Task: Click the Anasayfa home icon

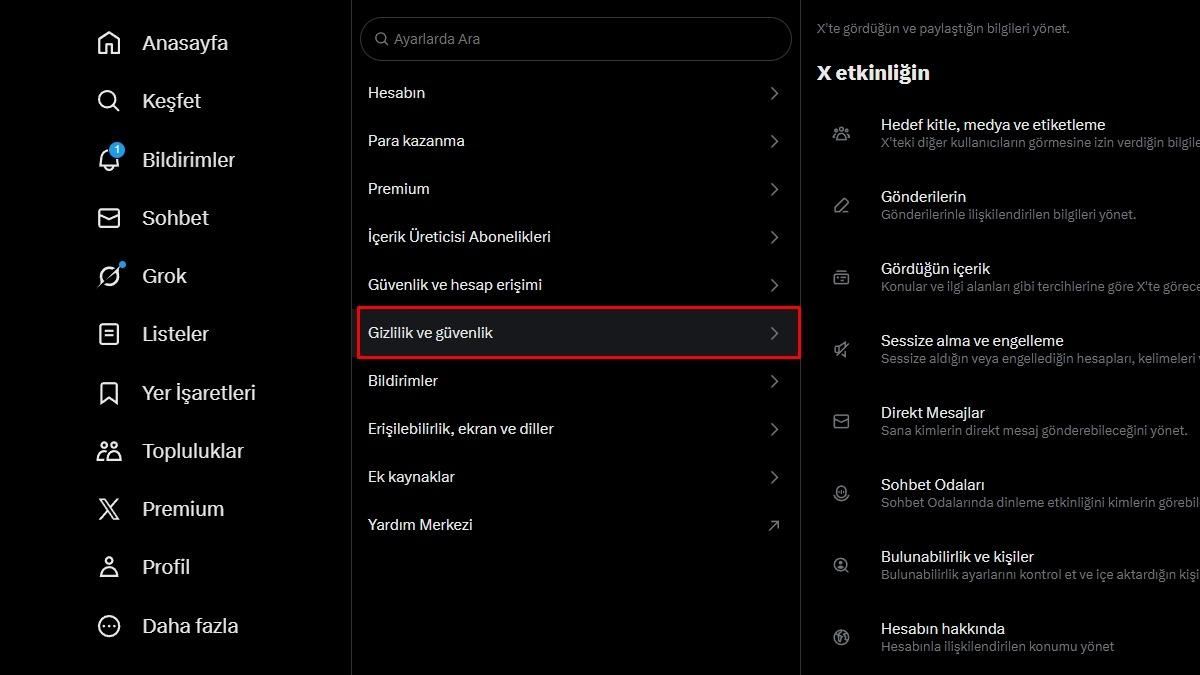Action: coord(109,43)
